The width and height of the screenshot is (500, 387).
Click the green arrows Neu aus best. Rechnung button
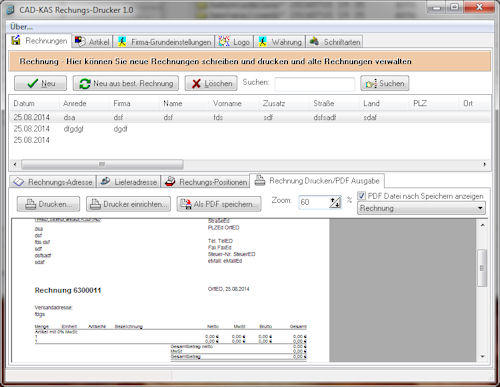[126, 83]
